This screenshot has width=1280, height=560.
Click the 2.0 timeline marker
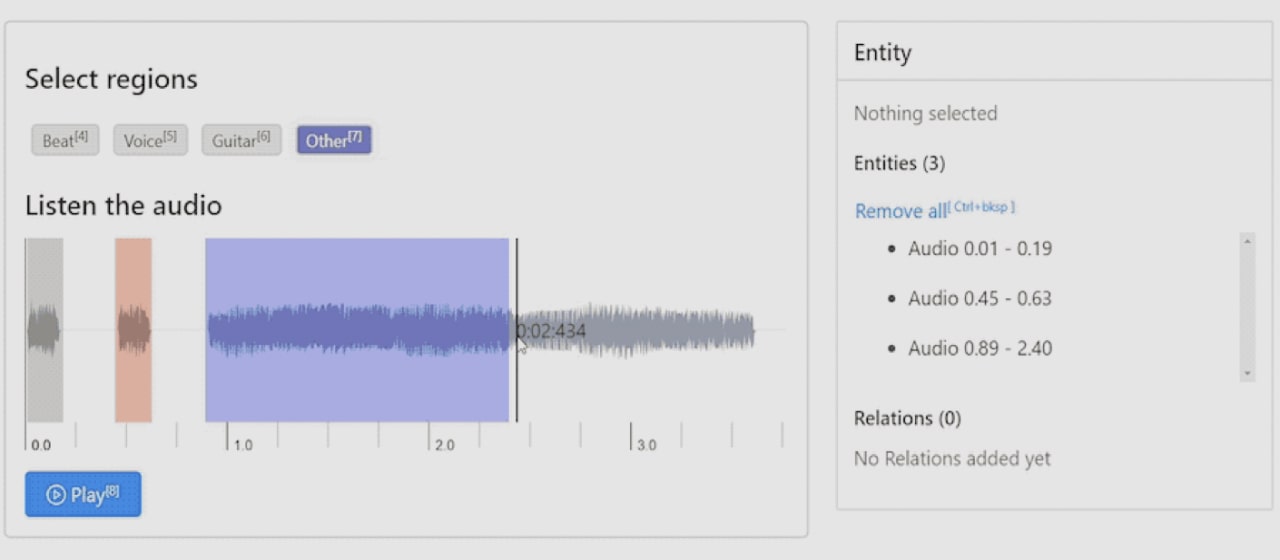tap(430, 436)
